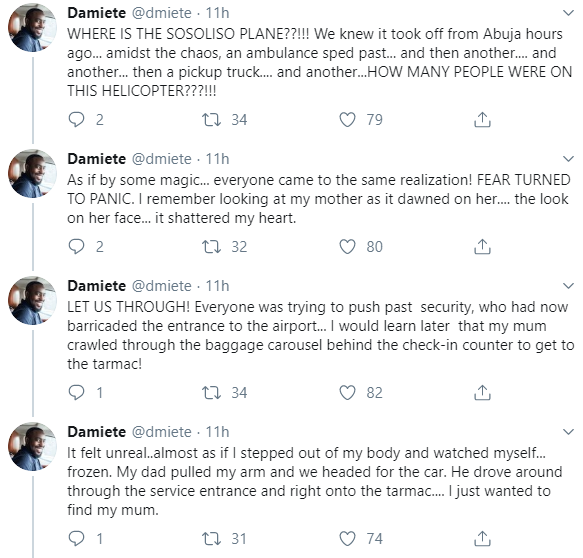Retweet the tweet with 31 retweets
Screen dimensions: 583x558
coord(211,539)
